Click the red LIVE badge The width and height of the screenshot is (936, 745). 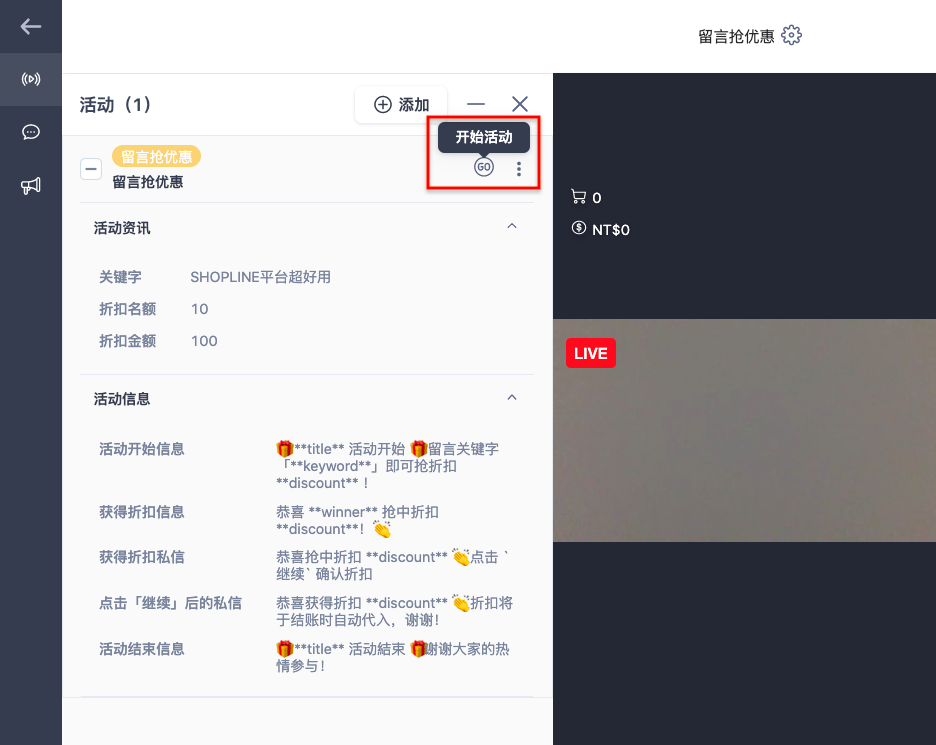tap(590, 353)
